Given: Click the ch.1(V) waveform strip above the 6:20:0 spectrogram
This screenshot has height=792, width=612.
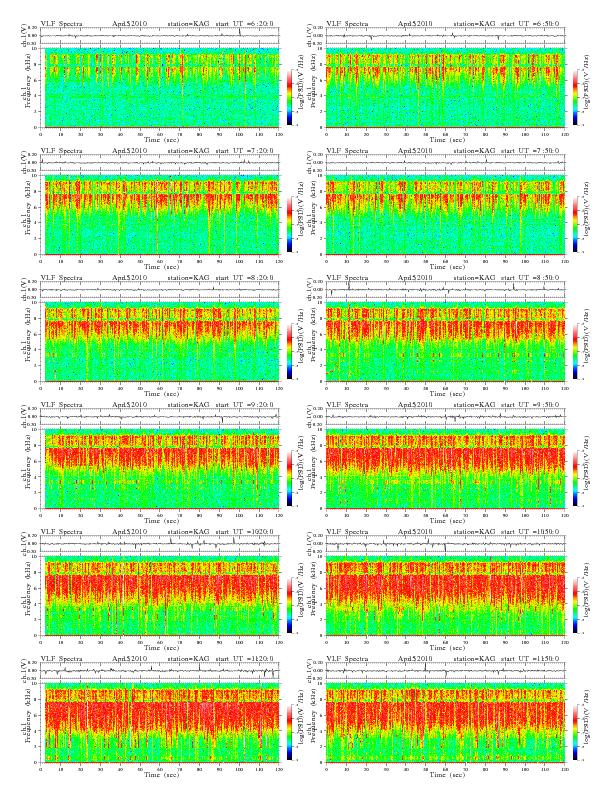Looking at the screenshot, I should click(x=160, y=36).
